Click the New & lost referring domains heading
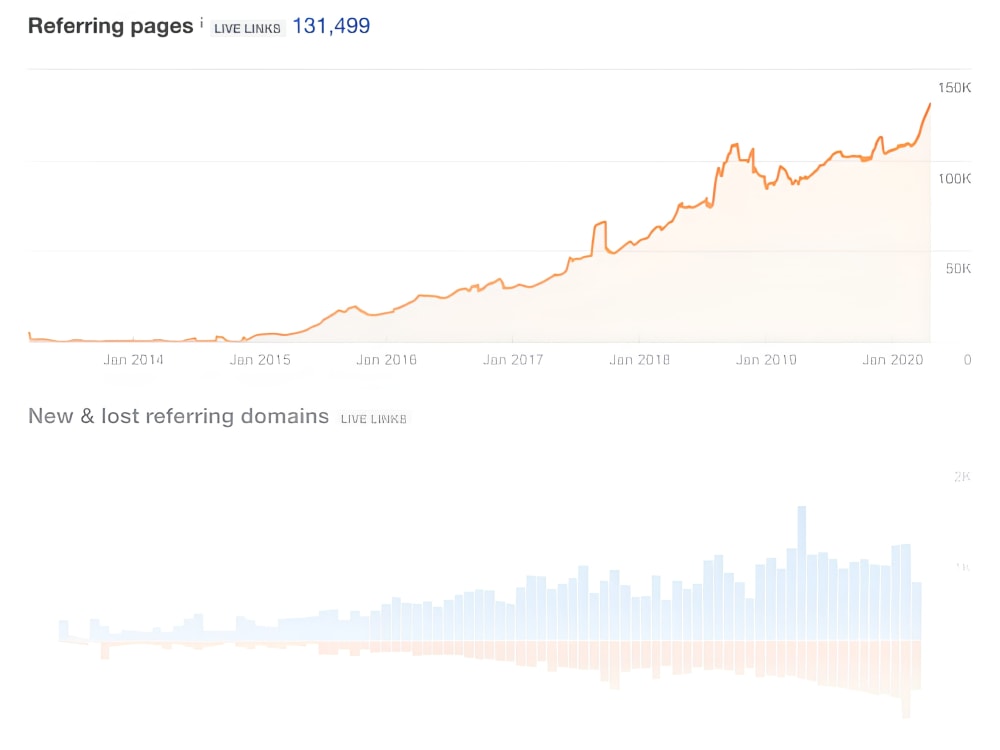 click(179, 416)
